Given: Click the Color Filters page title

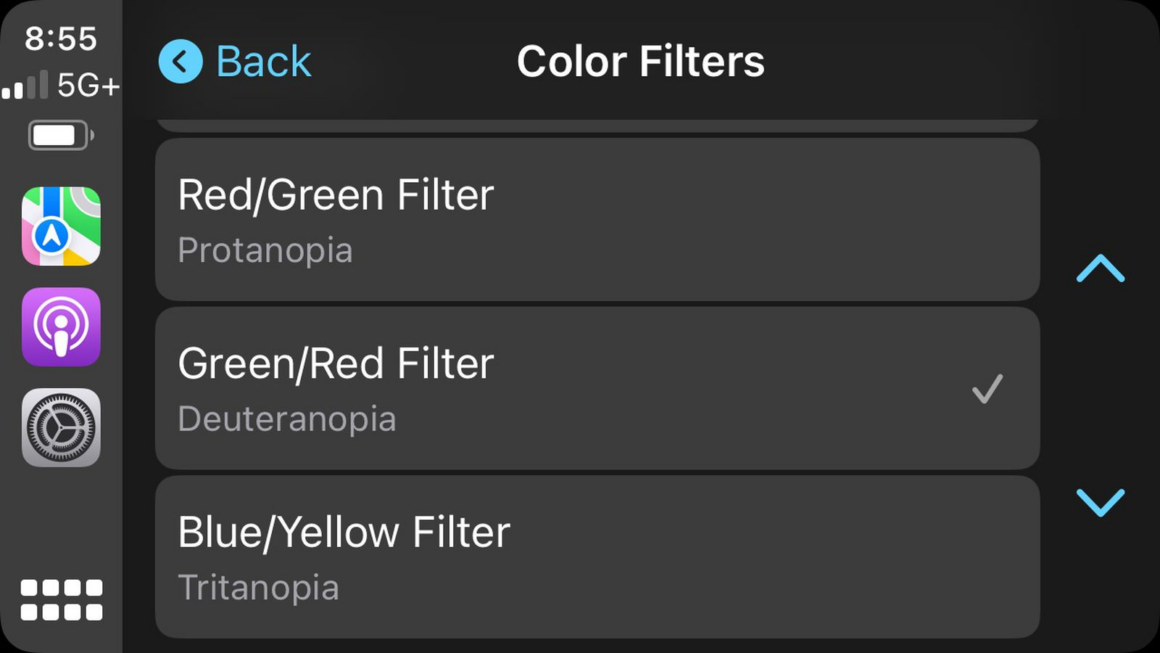Looking at the screenshot, I should (x=640, y=61).
